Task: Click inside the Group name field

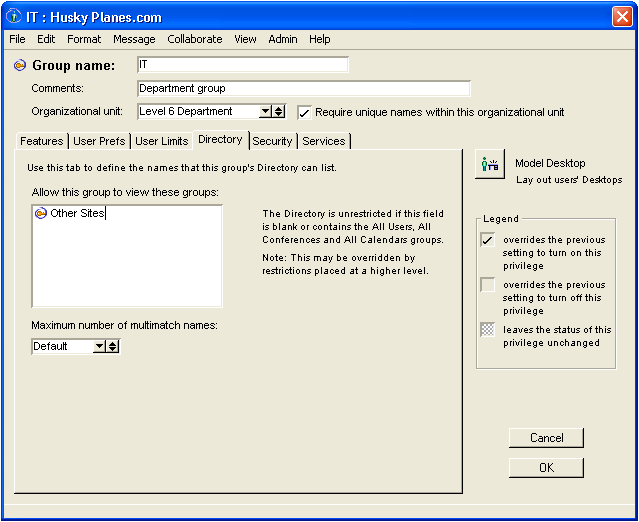Action: (x=242, y=65)
